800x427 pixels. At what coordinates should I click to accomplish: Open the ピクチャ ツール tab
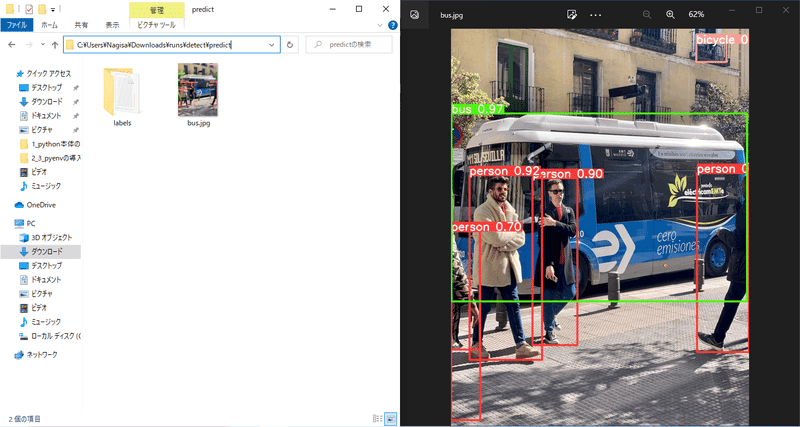coord(157,24)
